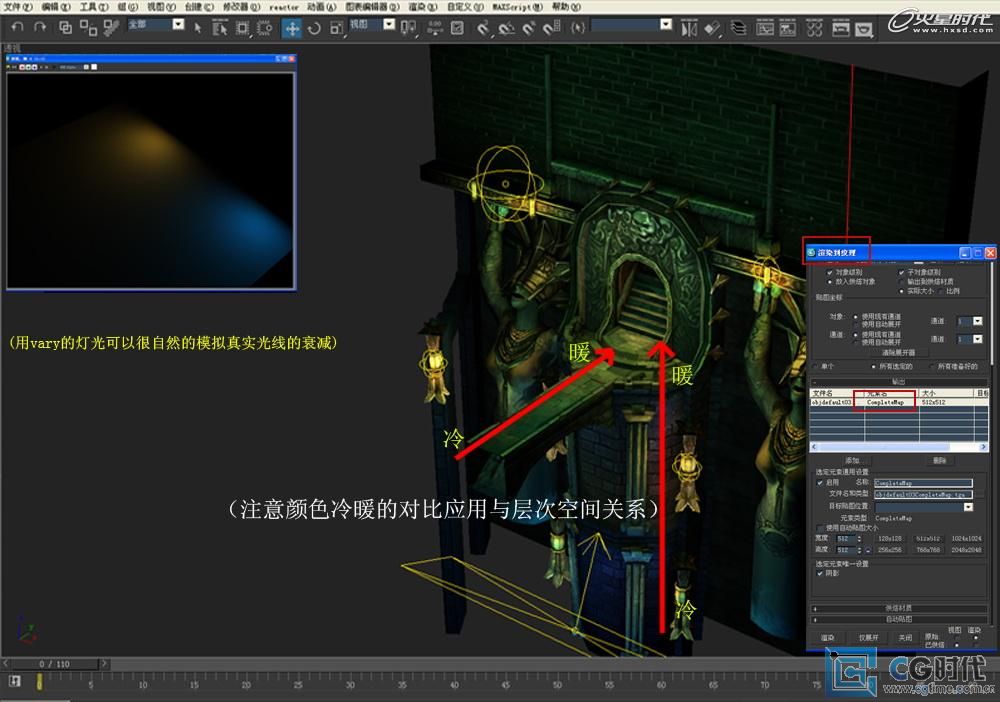
Task: Click the 1024x1024 size preset button
Action: (x=966, y=539)
